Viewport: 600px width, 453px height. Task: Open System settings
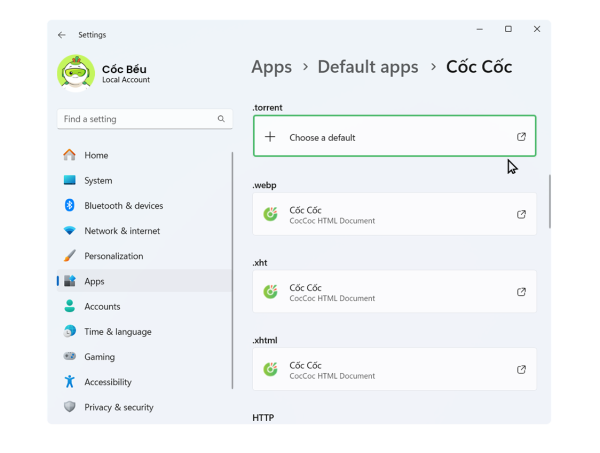(x=145, y=181)
